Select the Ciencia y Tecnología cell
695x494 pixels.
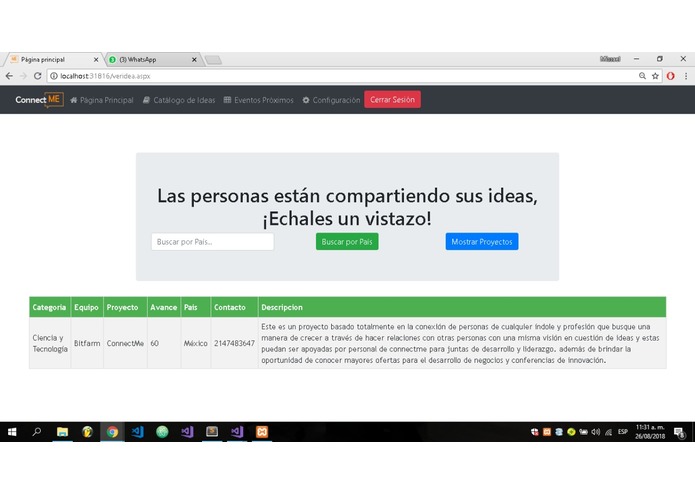coord(50,343)
